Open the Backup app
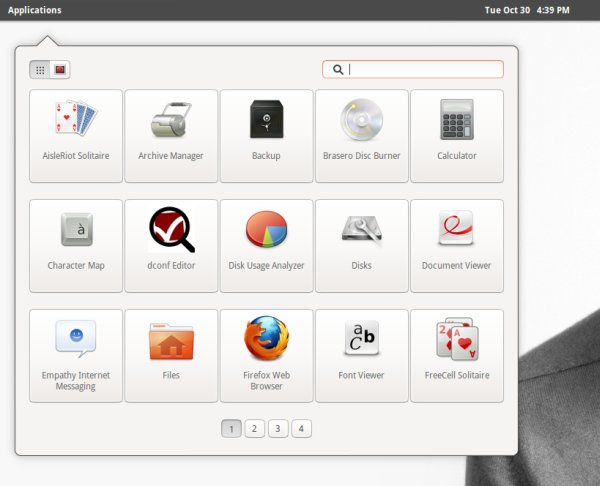 [x=266, y=136]
